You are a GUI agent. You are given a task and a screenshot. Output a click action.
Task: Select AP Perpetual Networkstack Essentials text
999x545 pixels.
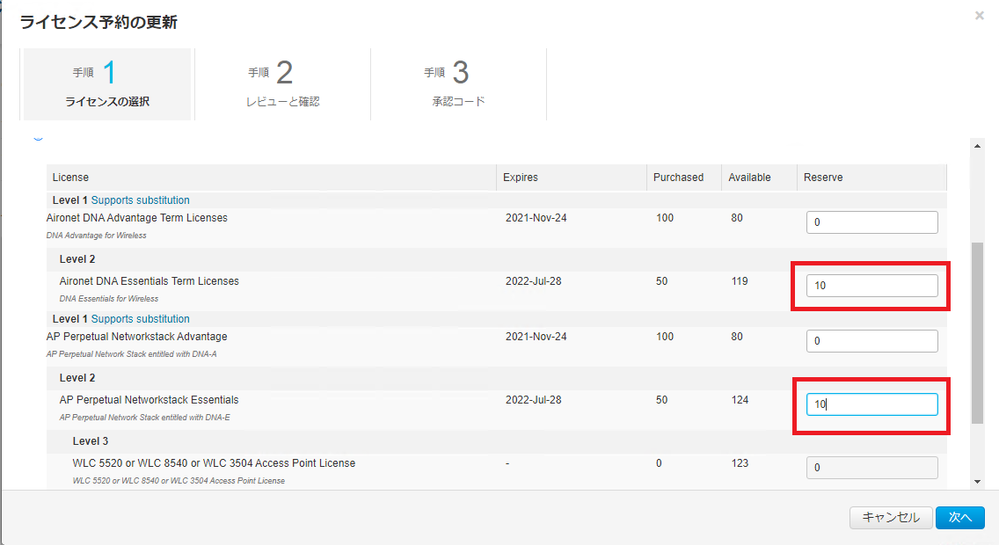point(149,400)
